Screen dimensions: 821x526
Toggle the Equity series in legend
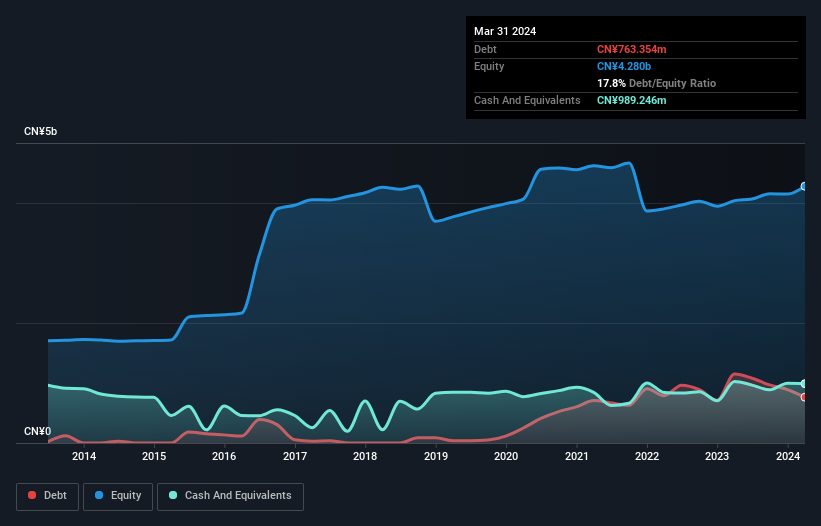(x=118, y=496)
